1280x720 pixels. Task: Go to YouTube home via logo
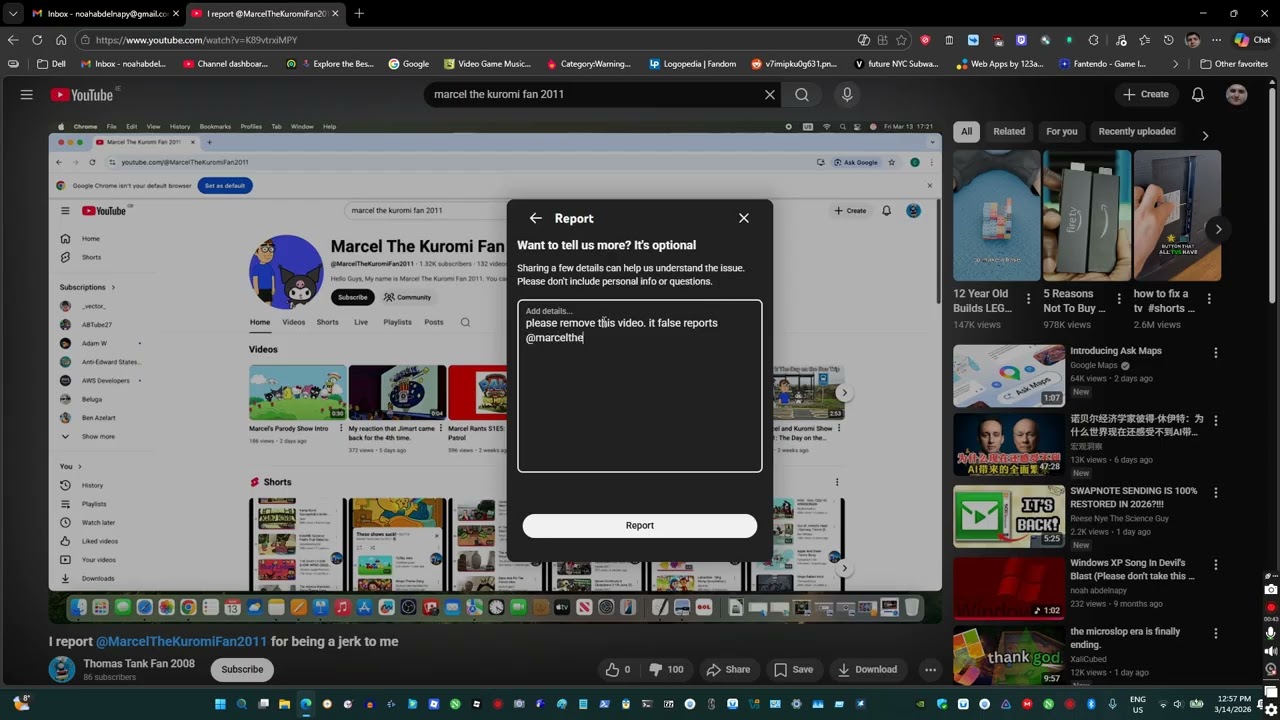(x=82, y=95)
